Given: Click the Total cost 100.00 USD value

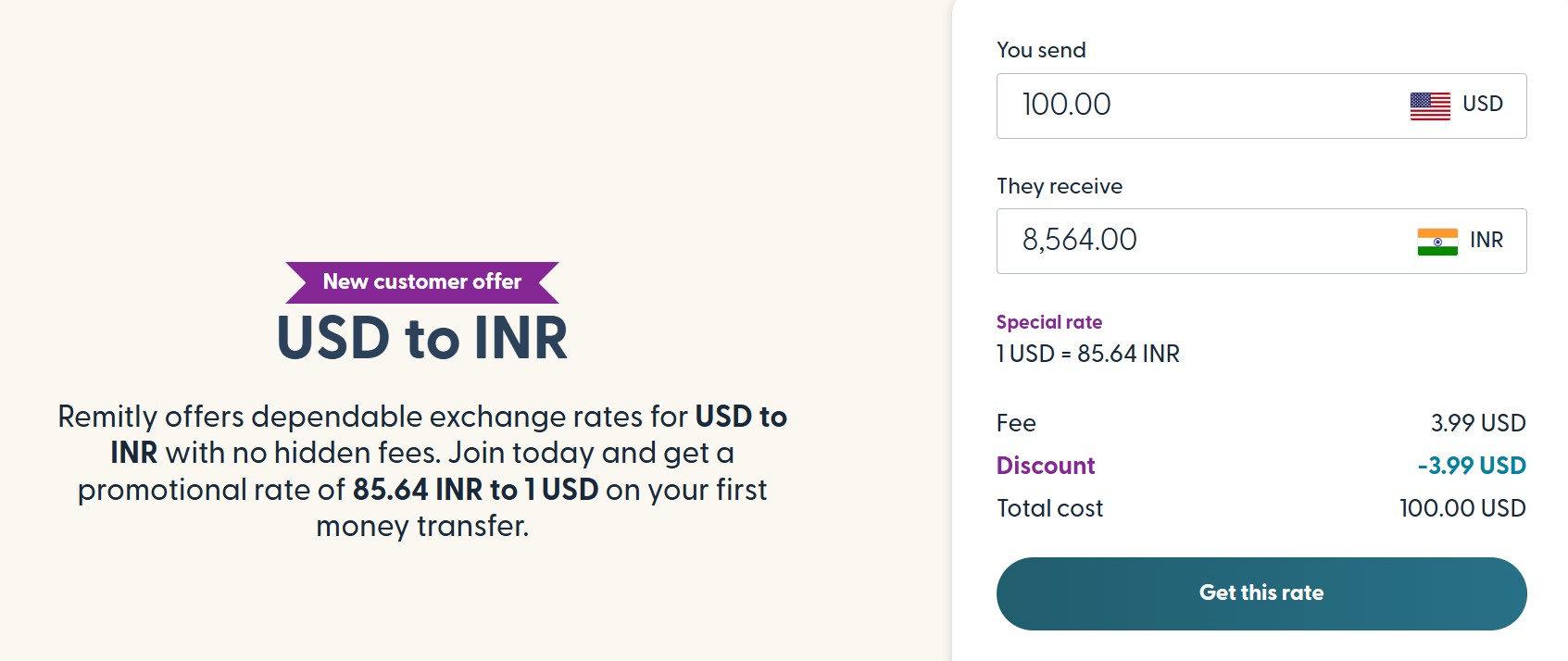Looking at the screenshot, I should pos(1461,507).
